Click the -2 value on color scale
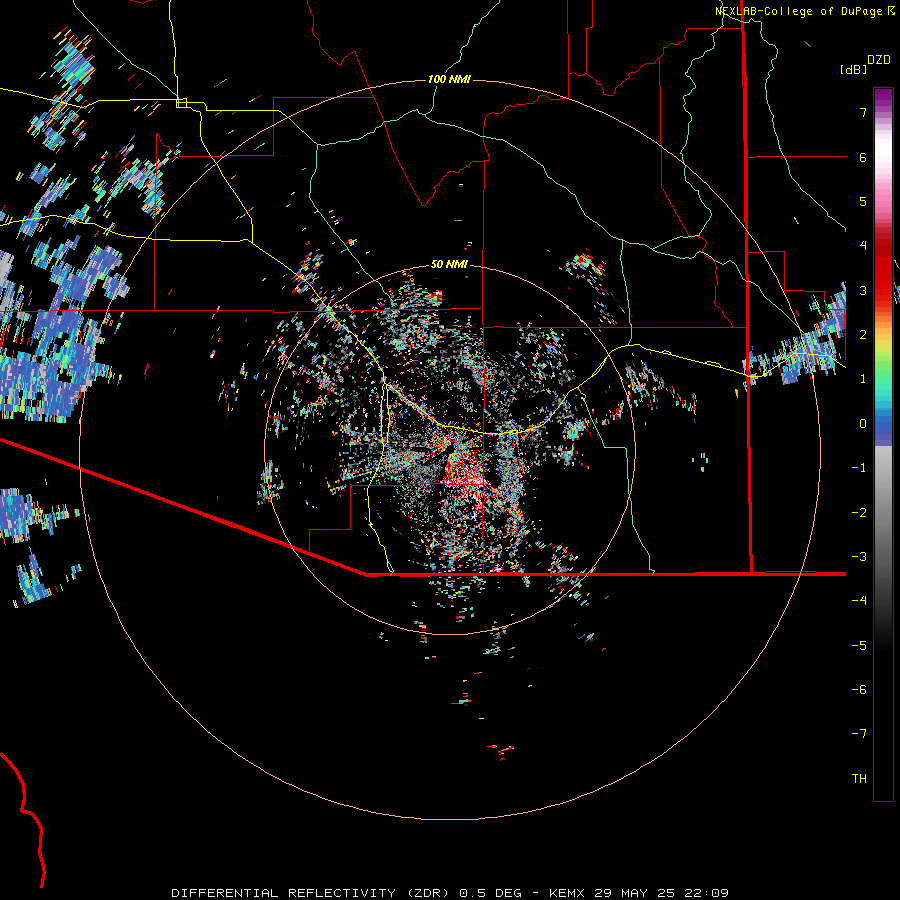Viewport: 900px width, 900px height. [859, 513]
